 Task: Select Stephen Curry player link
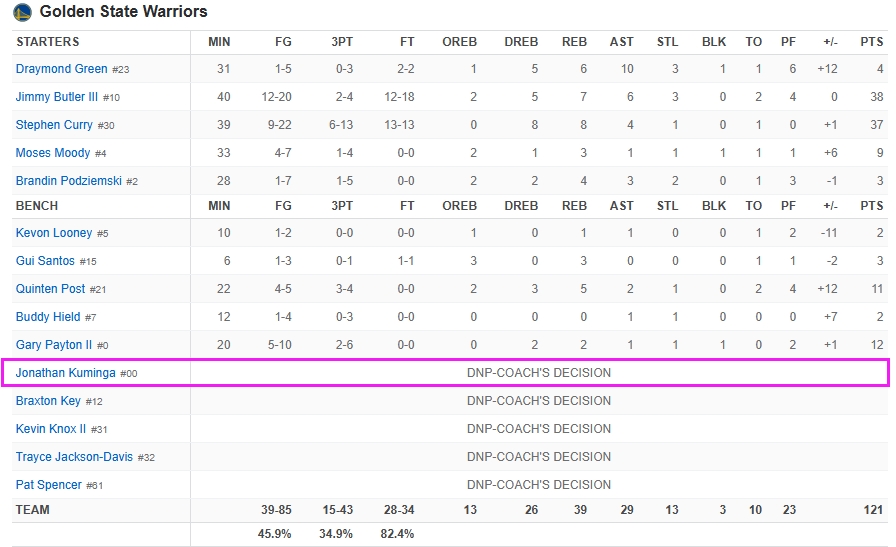(54, 125)
